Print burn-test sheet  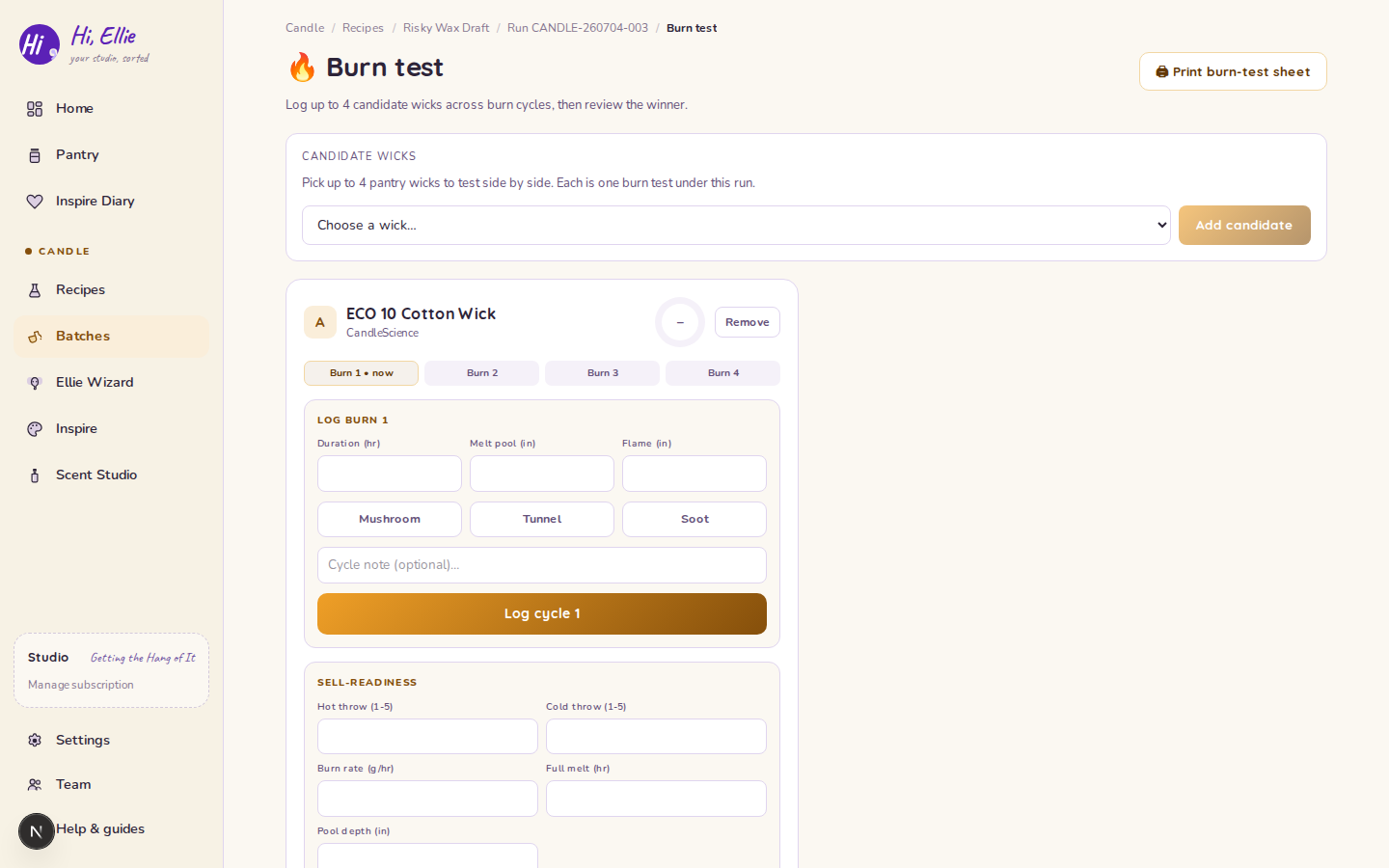tap(1233, 71)
